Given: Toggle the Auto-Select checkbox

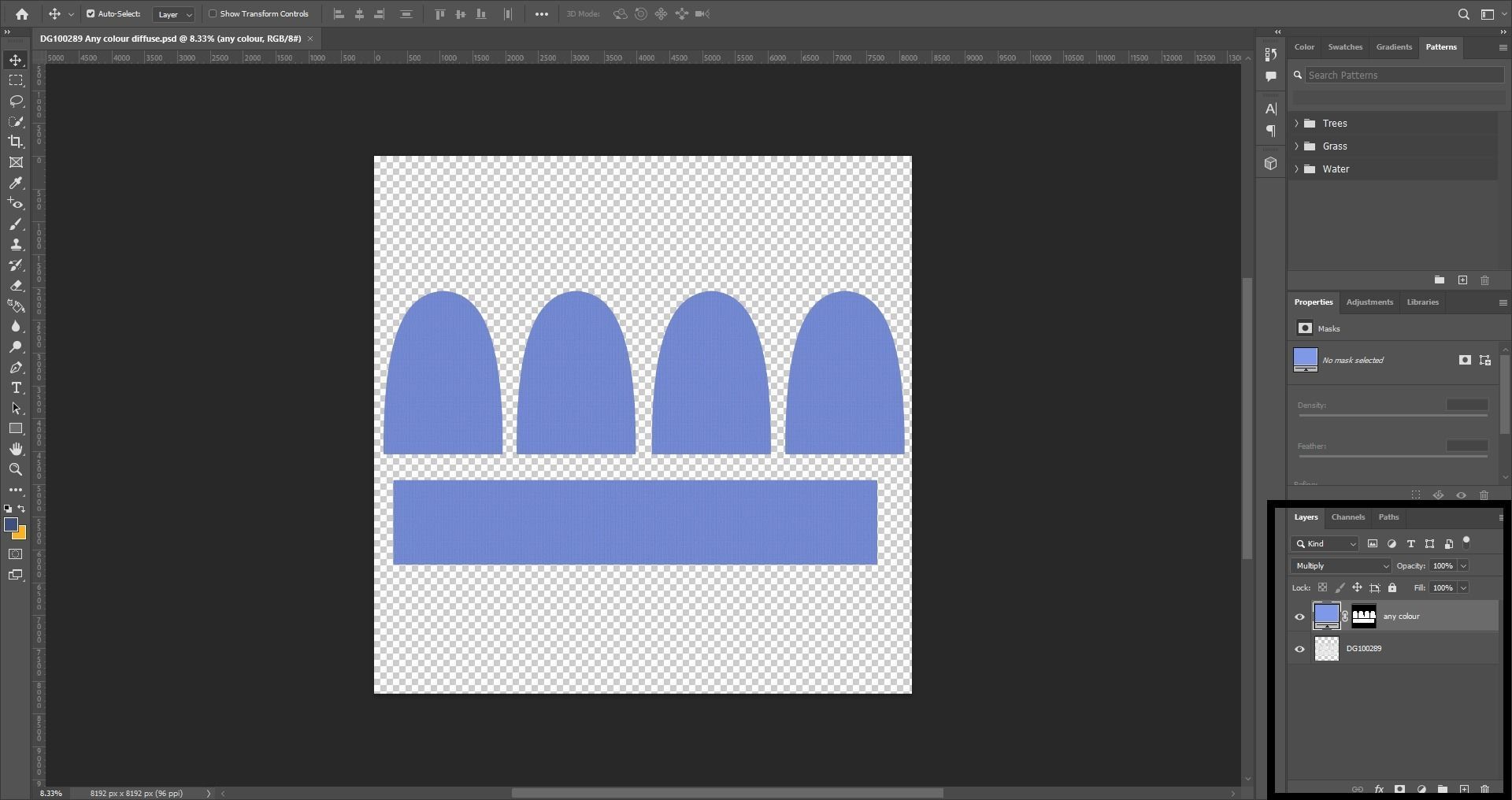Looking at the screenshot, I should [x=91, y=14].
